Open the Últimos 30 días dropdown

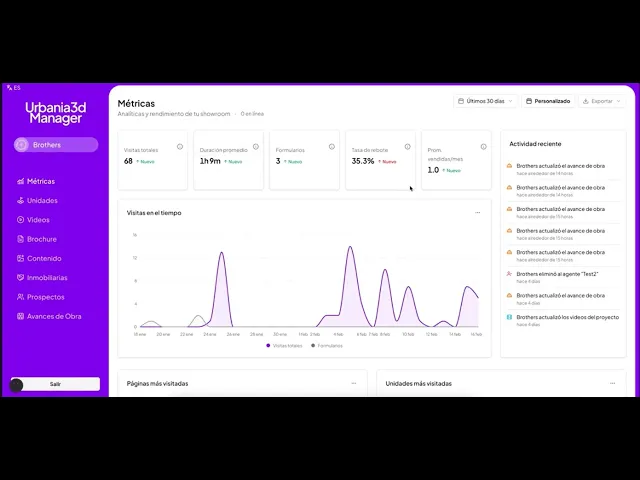(x=485, y=101)
